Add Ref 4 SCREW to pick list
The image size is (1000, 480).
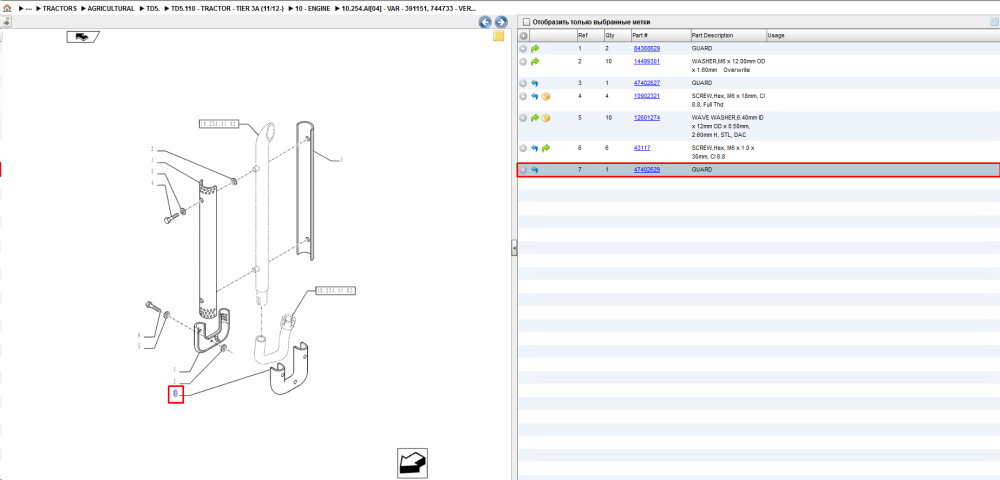(523, 96)
